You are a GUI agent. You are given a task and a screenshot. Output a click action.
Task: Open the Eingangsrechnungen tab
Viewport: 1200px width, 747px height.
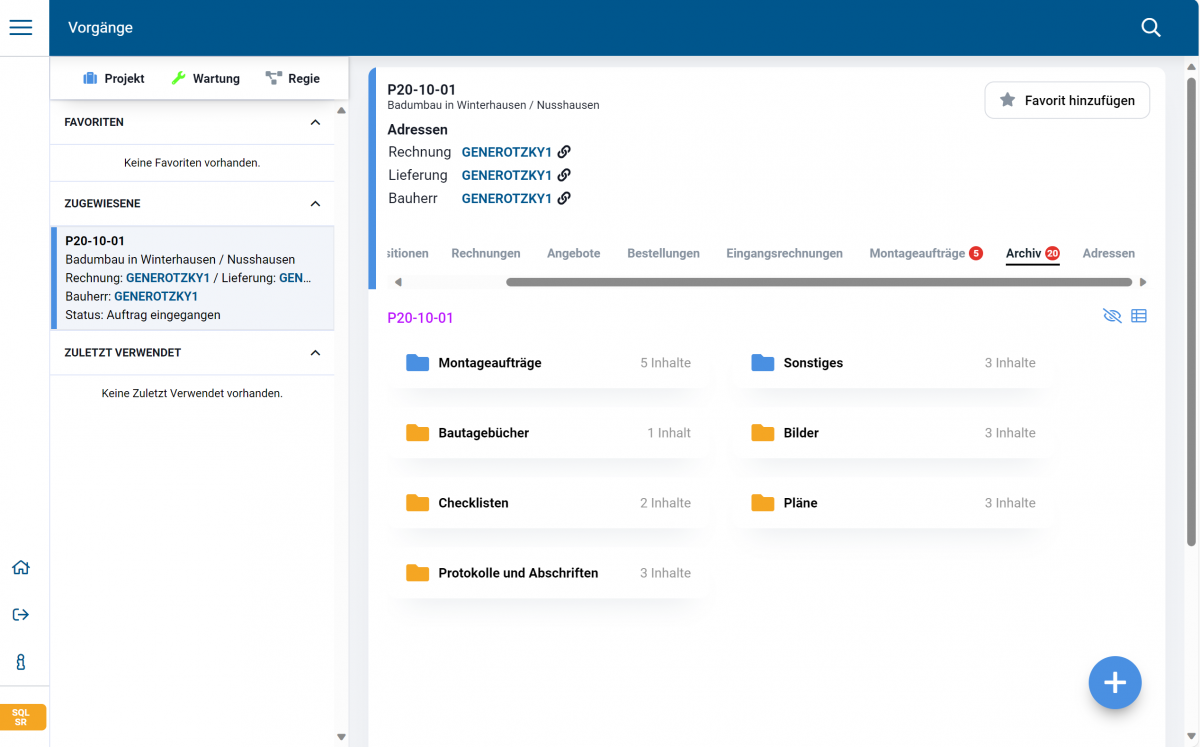click(784, 254)
